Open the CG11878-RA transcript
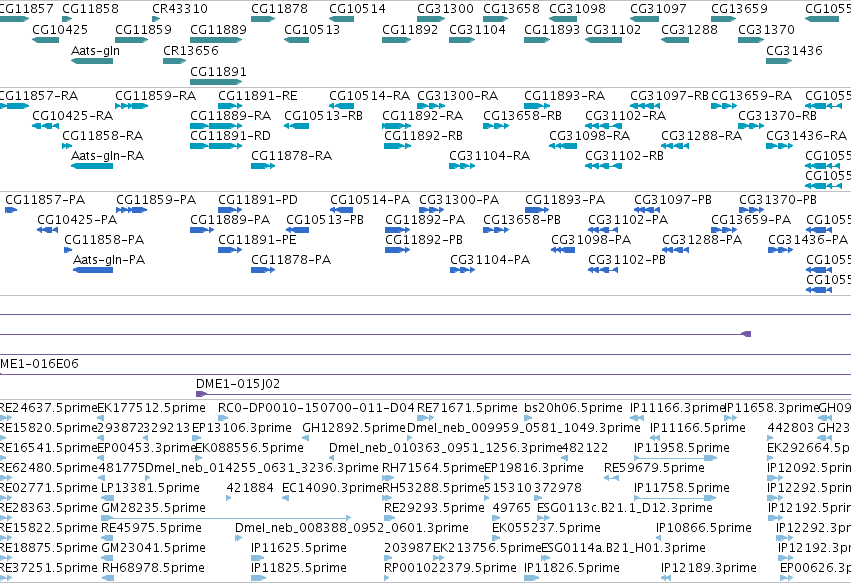The image size is (851, 583). click(x=263, y=166)
